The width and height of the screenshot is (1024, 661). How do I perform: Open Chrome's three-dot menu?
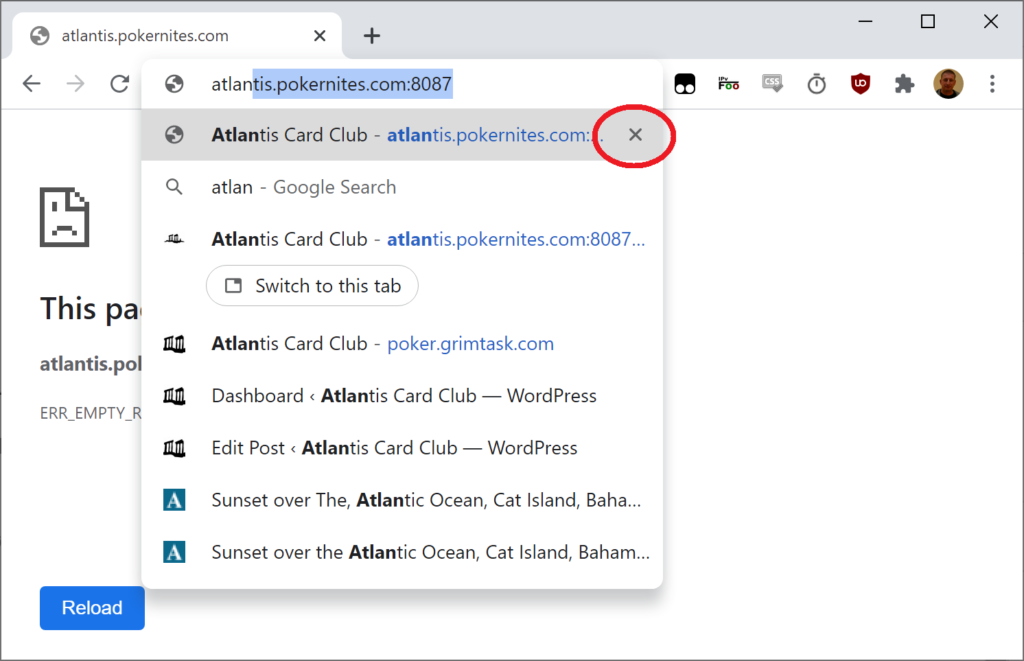coord(992,84)
